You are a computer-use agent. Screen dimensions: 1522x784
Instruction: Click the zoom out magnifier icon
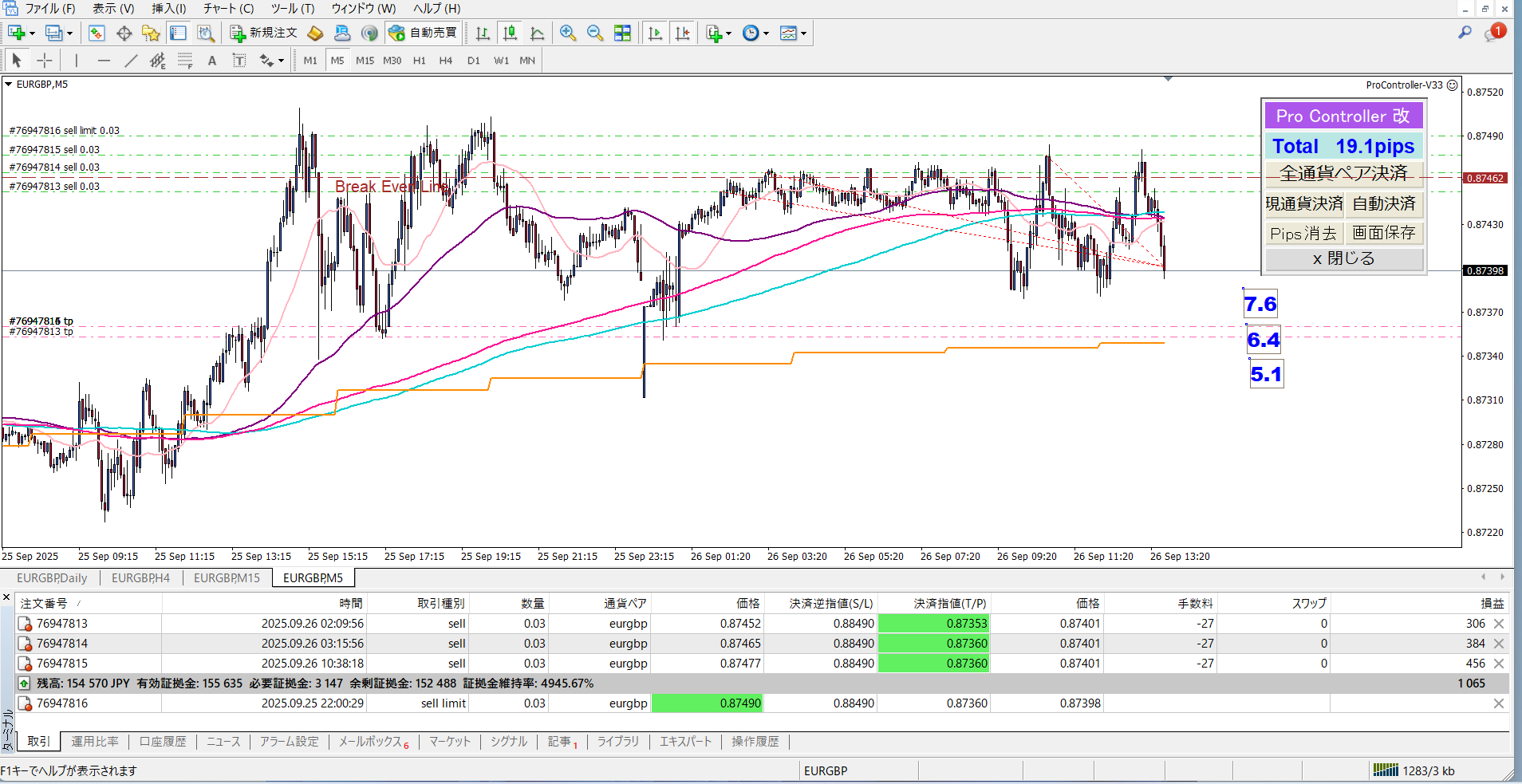595,33
